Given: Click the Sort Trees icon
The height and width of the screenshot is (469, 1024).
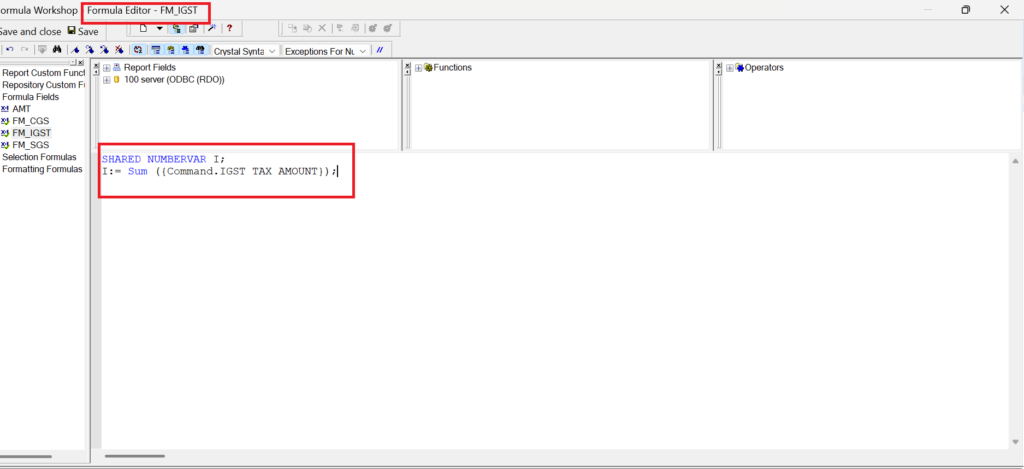Looking at the screenshot, I should 138,49.
